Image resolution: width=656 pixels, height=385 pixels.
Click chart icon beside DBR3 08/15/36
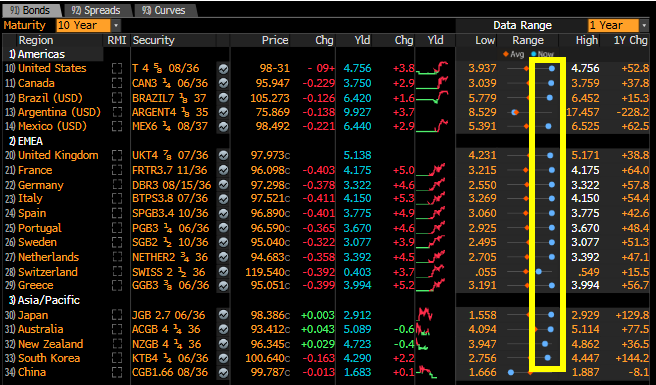pos(223,185)
